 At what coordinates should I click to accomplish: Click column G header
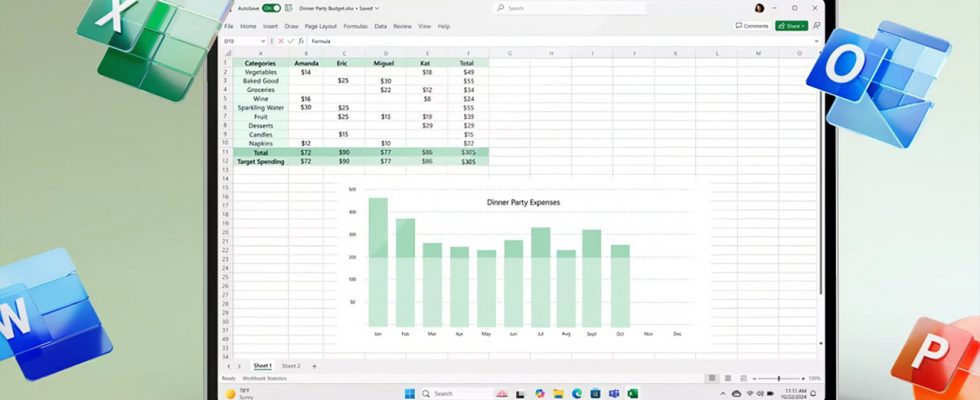coord(509,54)
